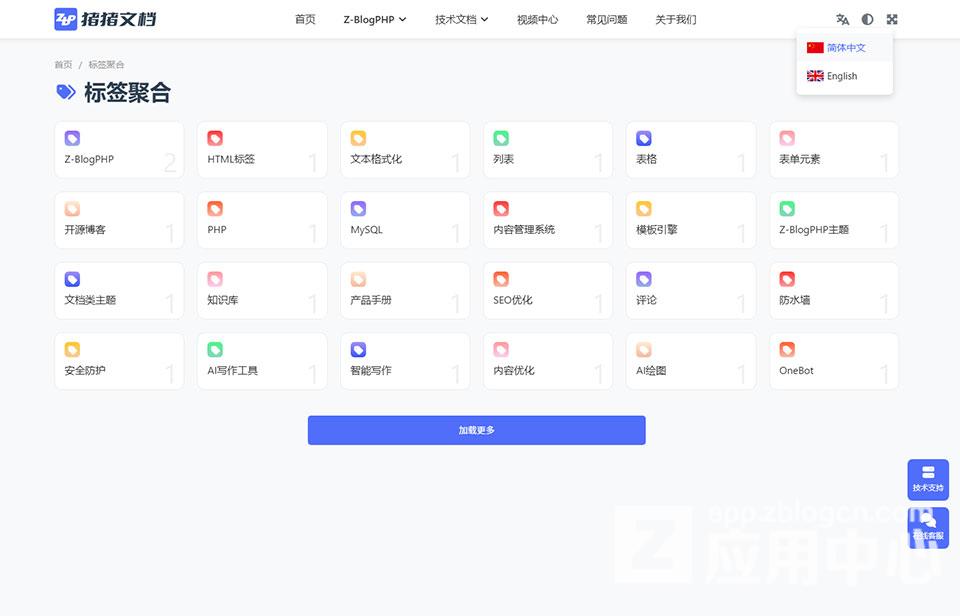Toggle dark mode with the contrast icon
960x616 pixels.
click(x=867, y=18)
